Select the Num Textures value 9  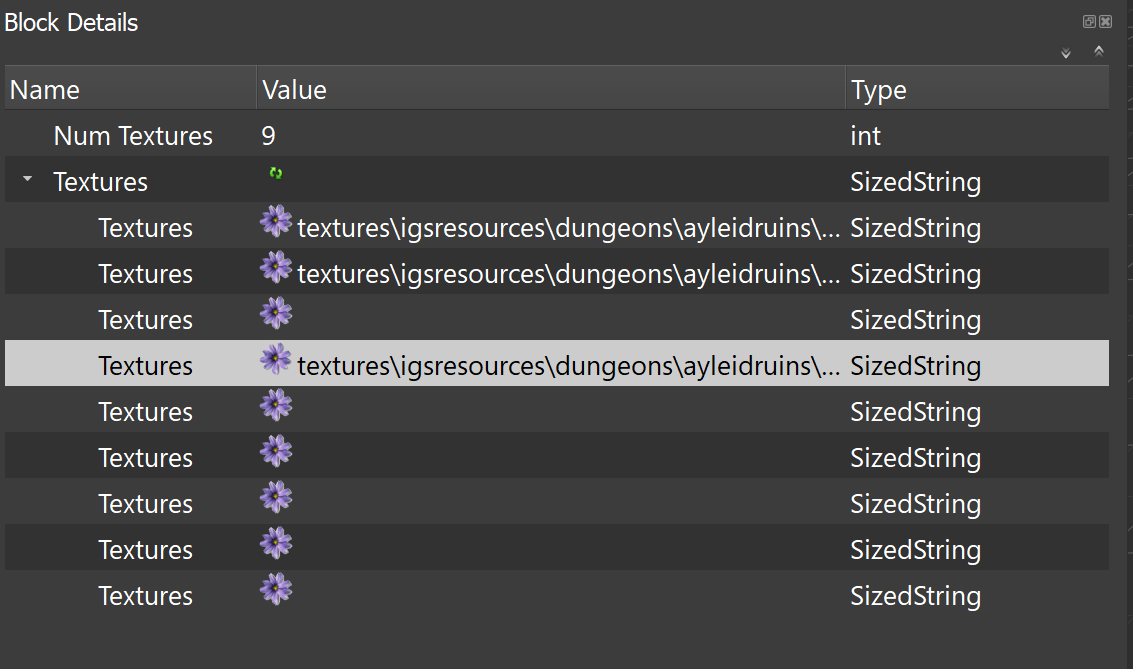268,136
